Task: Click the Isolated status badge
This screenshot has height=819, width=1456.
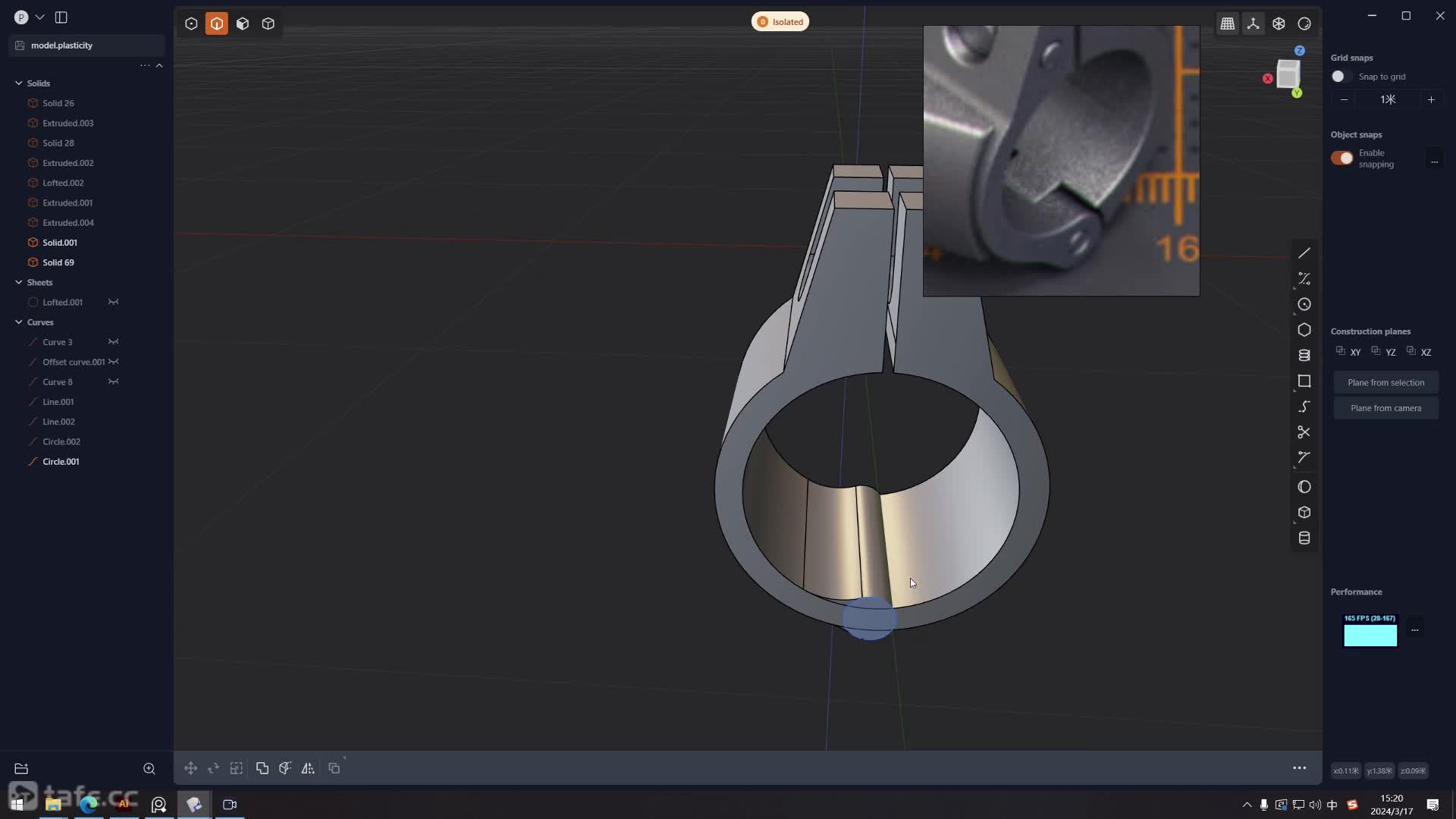Action: pyautogui.click(x=780, y=22)
